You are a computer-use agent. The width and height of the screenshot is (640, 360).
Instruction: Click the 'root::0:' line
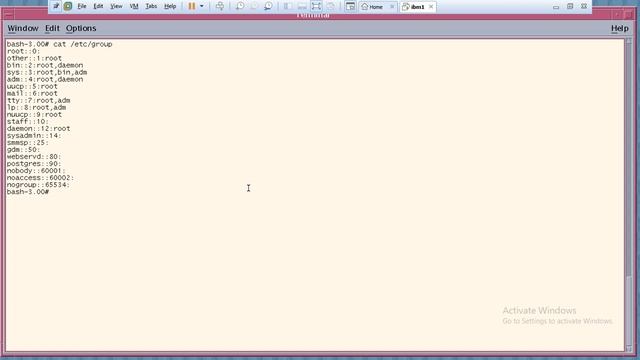[x=23, y=51]
